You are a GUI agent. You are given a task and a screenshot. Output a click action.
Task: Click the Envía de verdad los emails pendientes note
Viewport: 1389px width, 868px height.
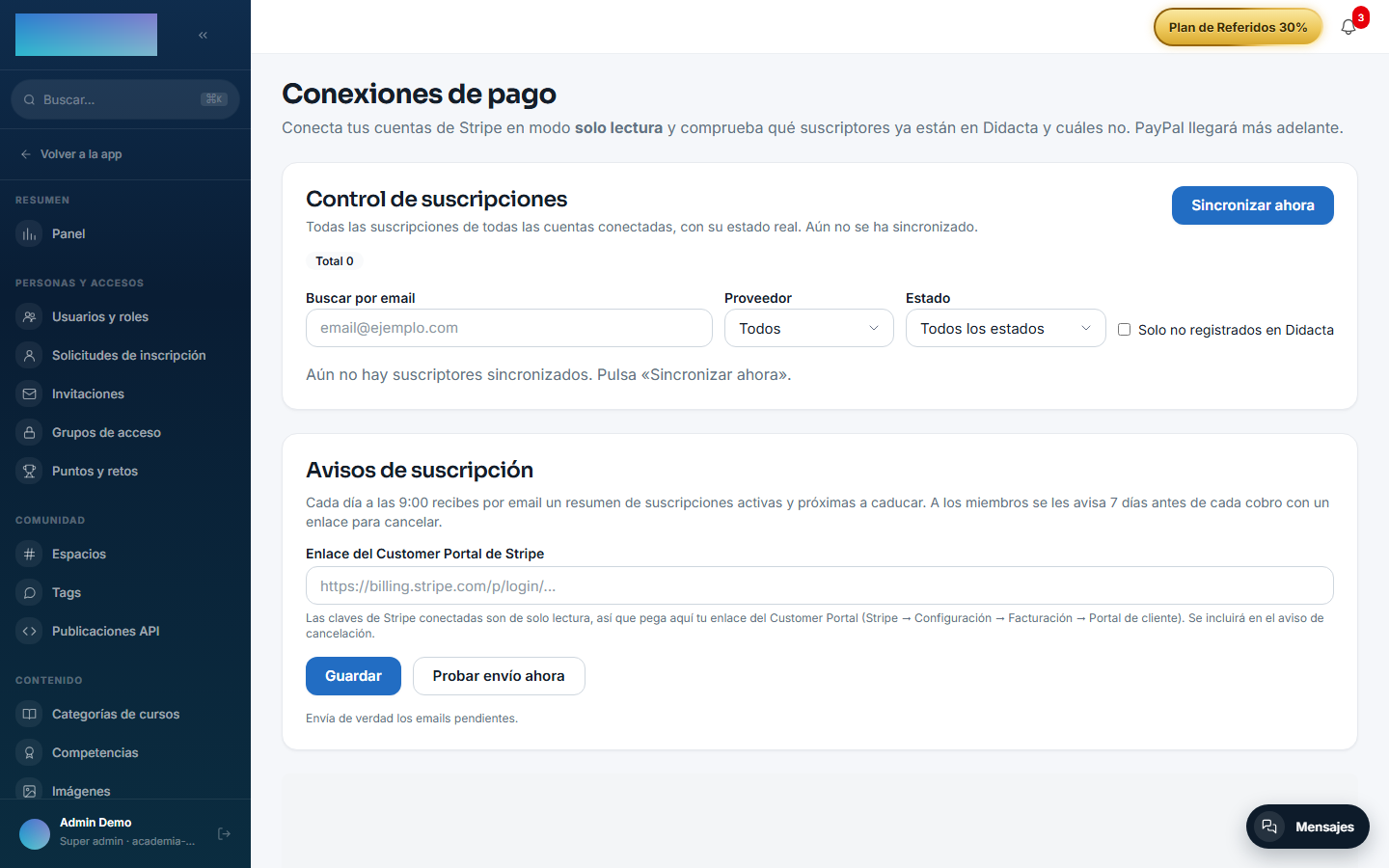click(x=412, y=719)
